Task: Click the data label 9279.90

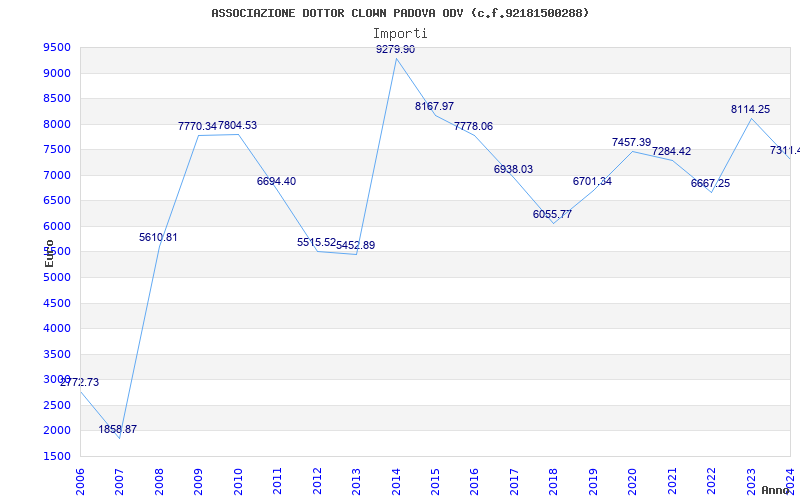Action: pyautogui.click(x=395, y=49)
